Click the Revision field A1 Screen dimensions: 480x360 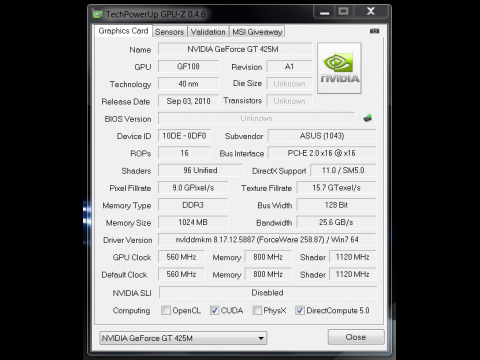click(289, 66)
